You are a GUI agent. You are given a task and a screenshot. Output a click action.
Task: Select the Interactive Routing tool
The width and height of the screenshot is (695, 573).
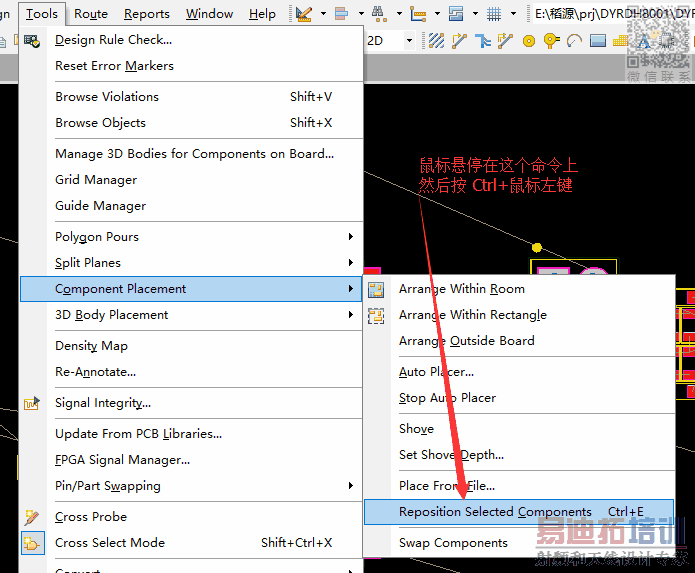tap(459, 41)
